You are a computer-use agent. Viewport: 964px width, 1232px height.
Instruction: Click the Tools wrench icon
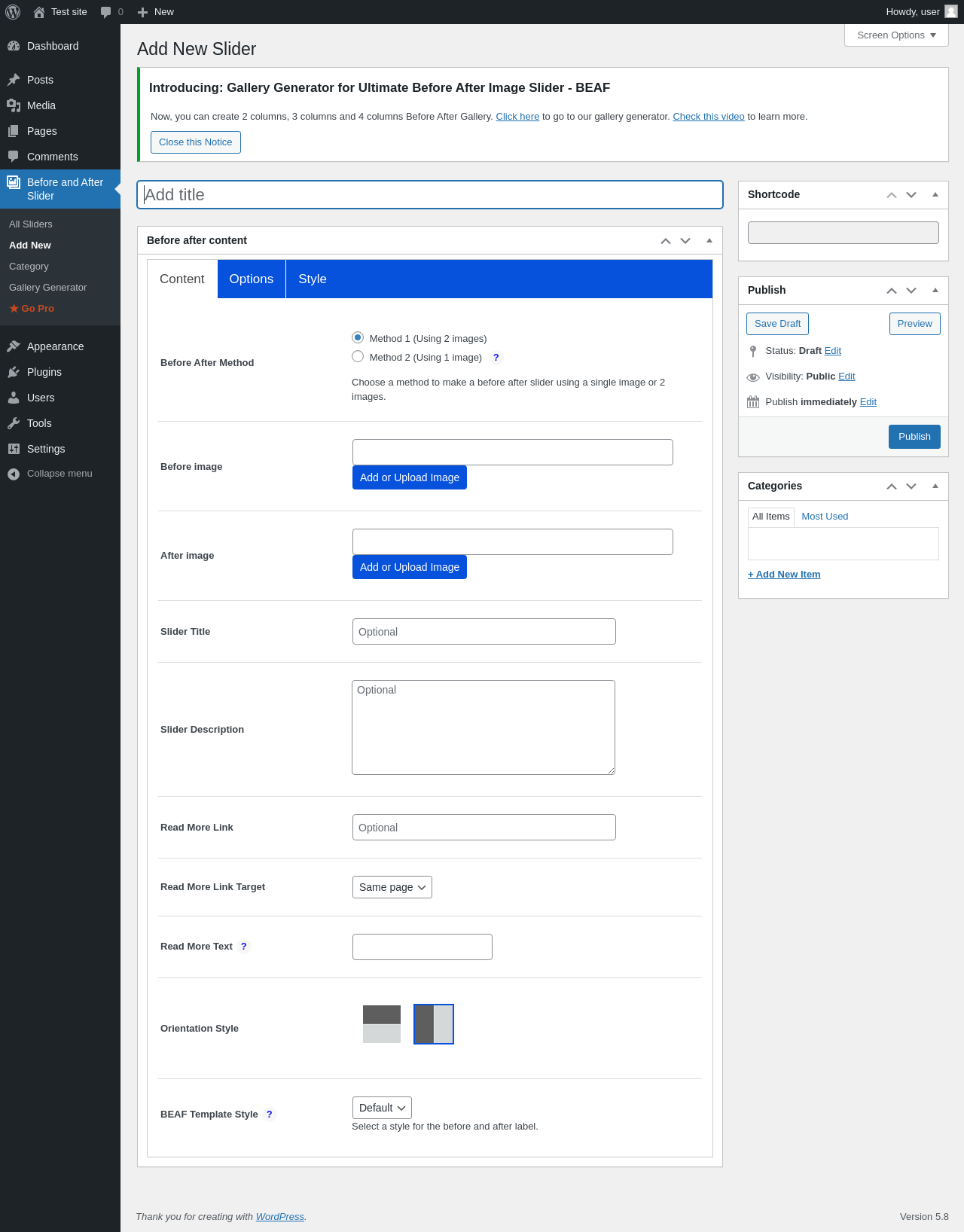tap(14, 423)
